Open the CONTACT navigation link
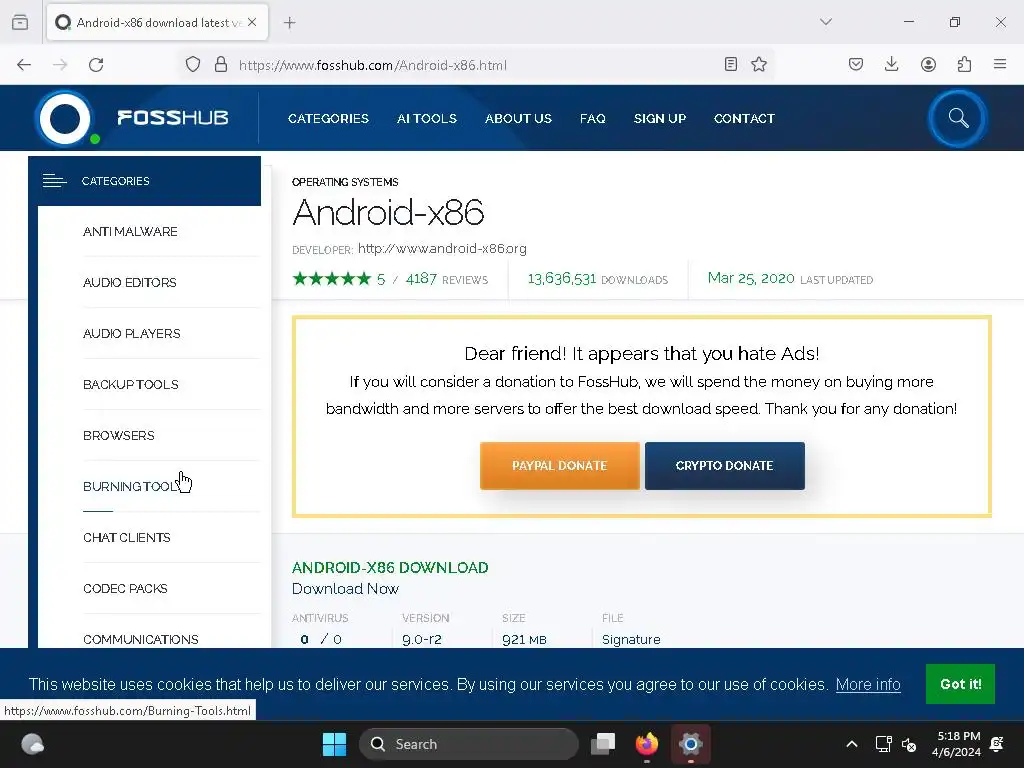1024x768 pixels. [x=744, y=119]
